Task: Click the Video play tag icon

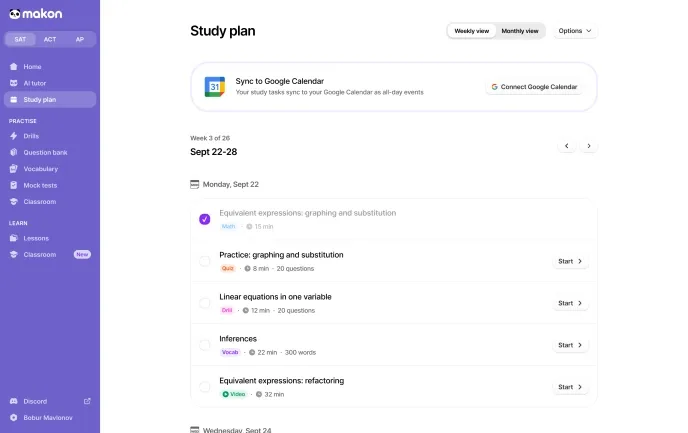Action: pyautogui.click(x=226, y=394)
